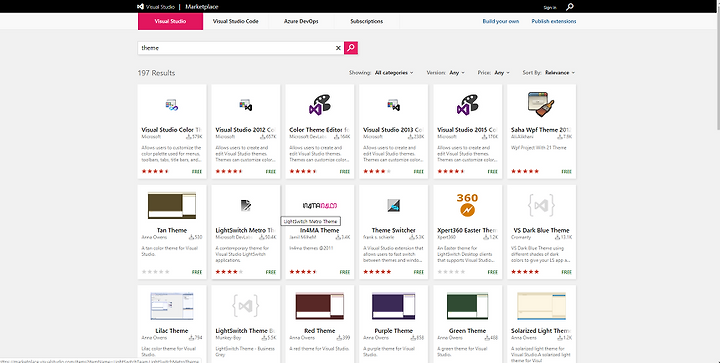Click LightSwitch Theme Business Grey icon

tap(246, 306)
